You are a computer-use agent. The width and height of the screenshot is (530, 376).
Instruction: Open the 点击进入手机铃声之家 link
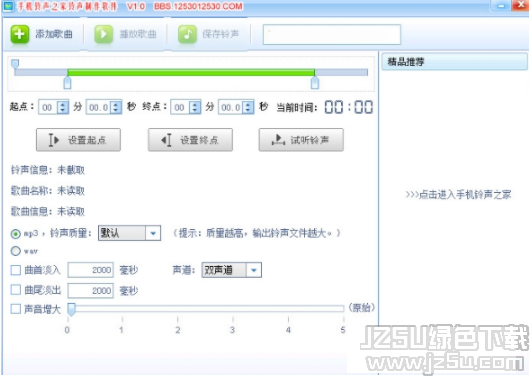458,194
